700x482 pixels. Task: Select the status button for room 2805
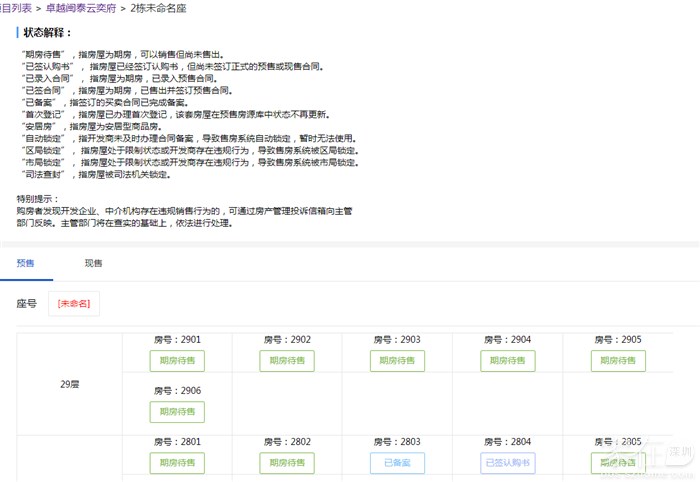click(x=617, y=463)
